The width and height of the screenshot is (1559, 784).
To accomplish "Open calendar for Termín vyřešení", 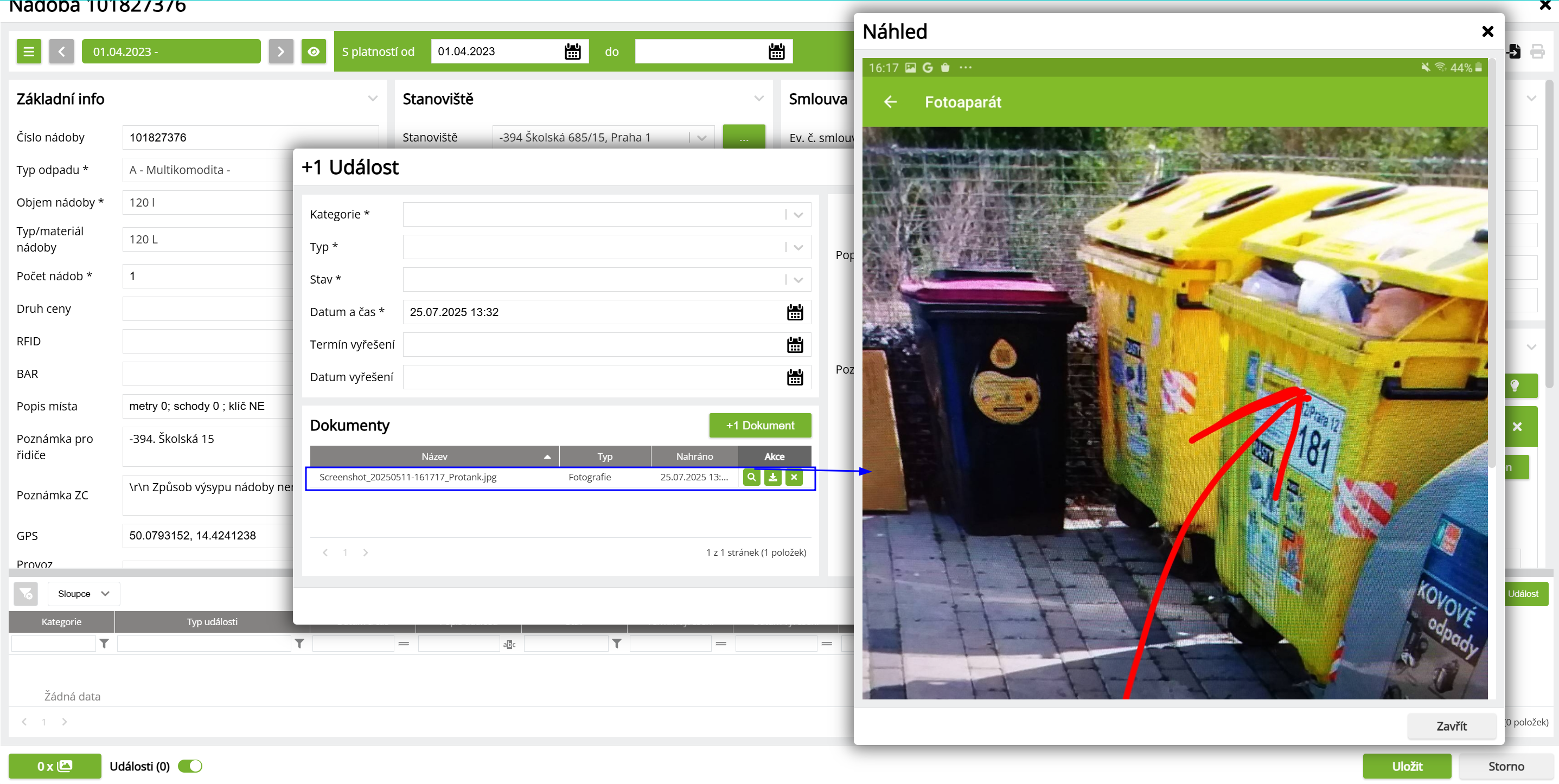I will [795, 345].
